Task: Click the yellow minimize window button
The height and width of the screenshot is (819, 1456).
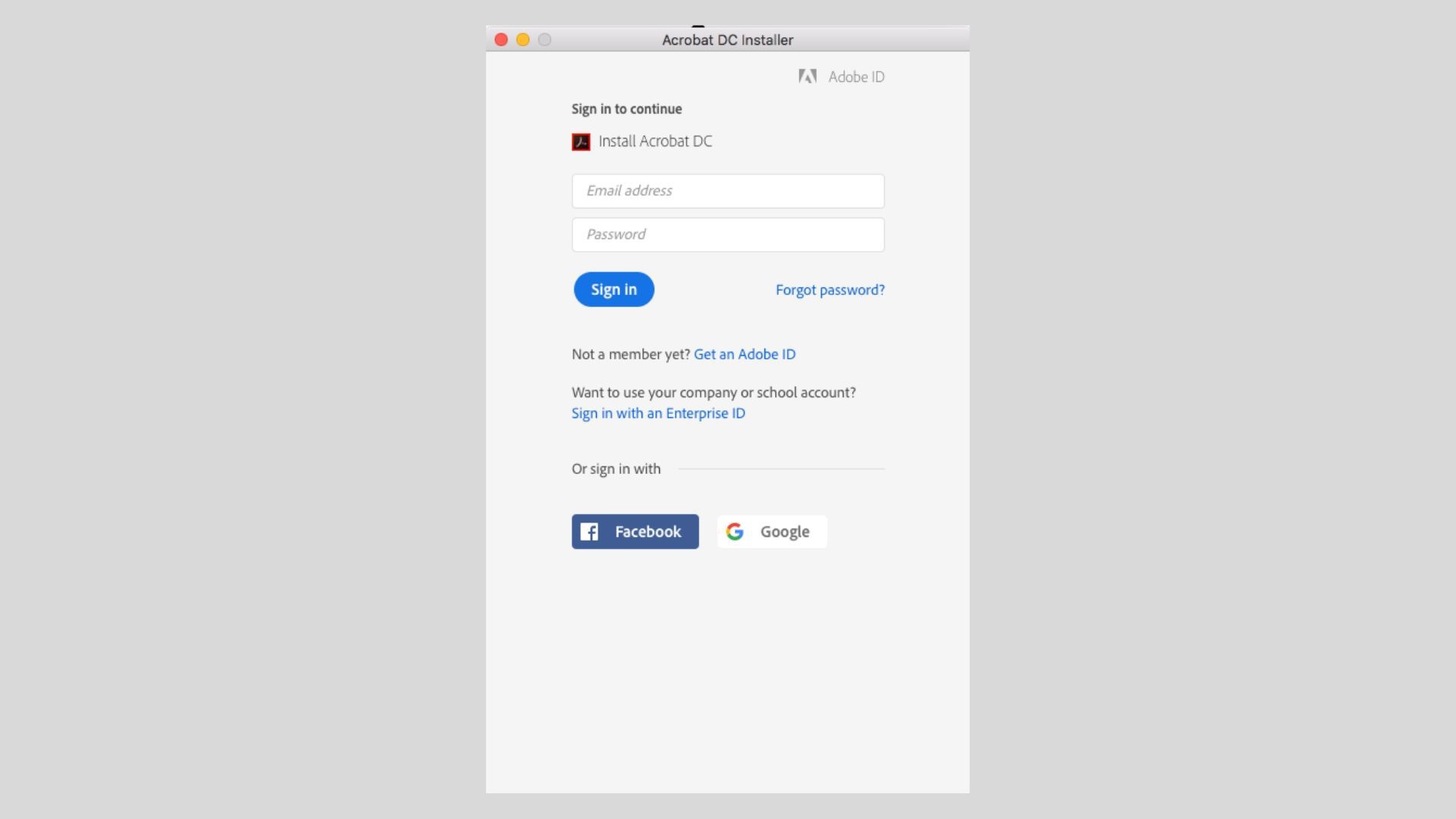Action: [x=521, y=39]
